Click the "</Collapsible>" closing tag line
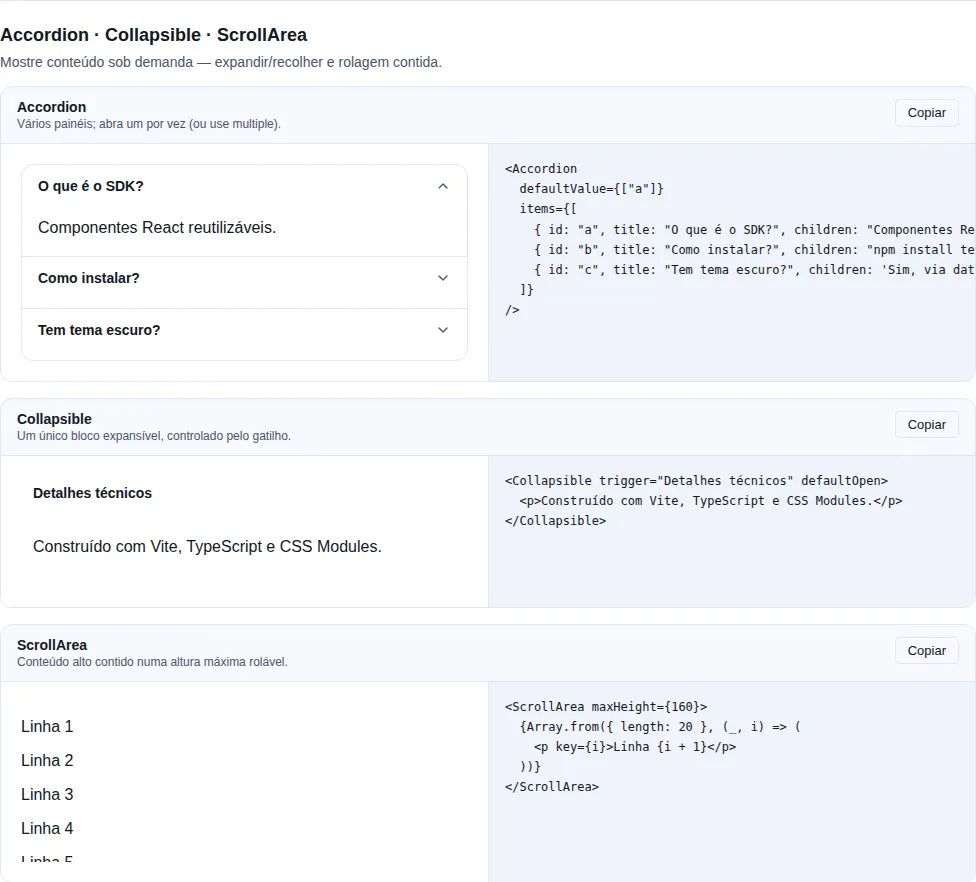 555,520
